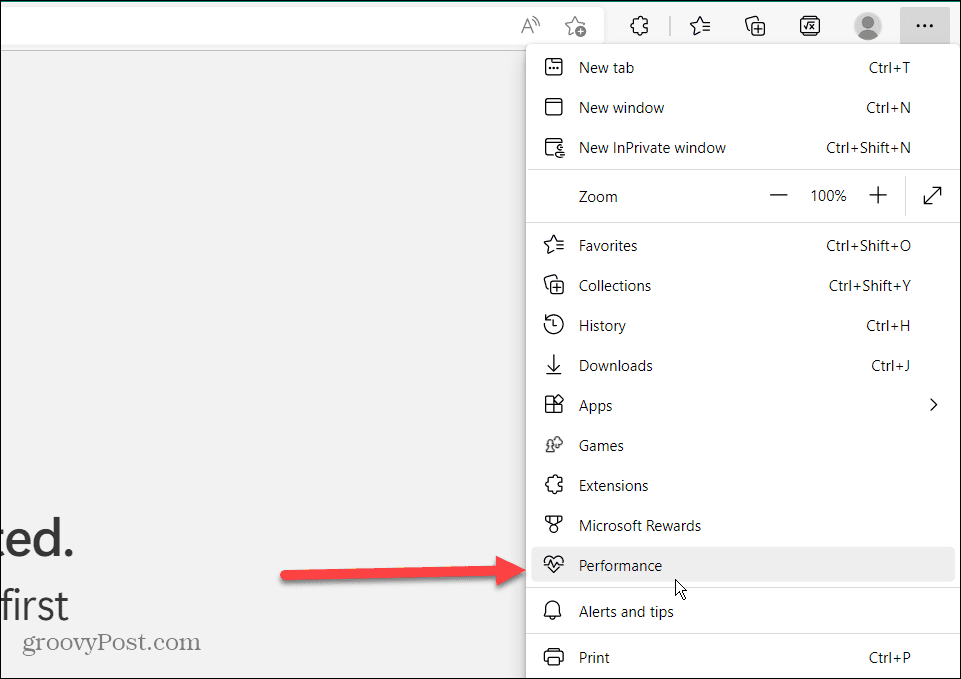Close the Settings and more ellipsis menu
This screenshot has height=679, width=961.
pos(925,26)
